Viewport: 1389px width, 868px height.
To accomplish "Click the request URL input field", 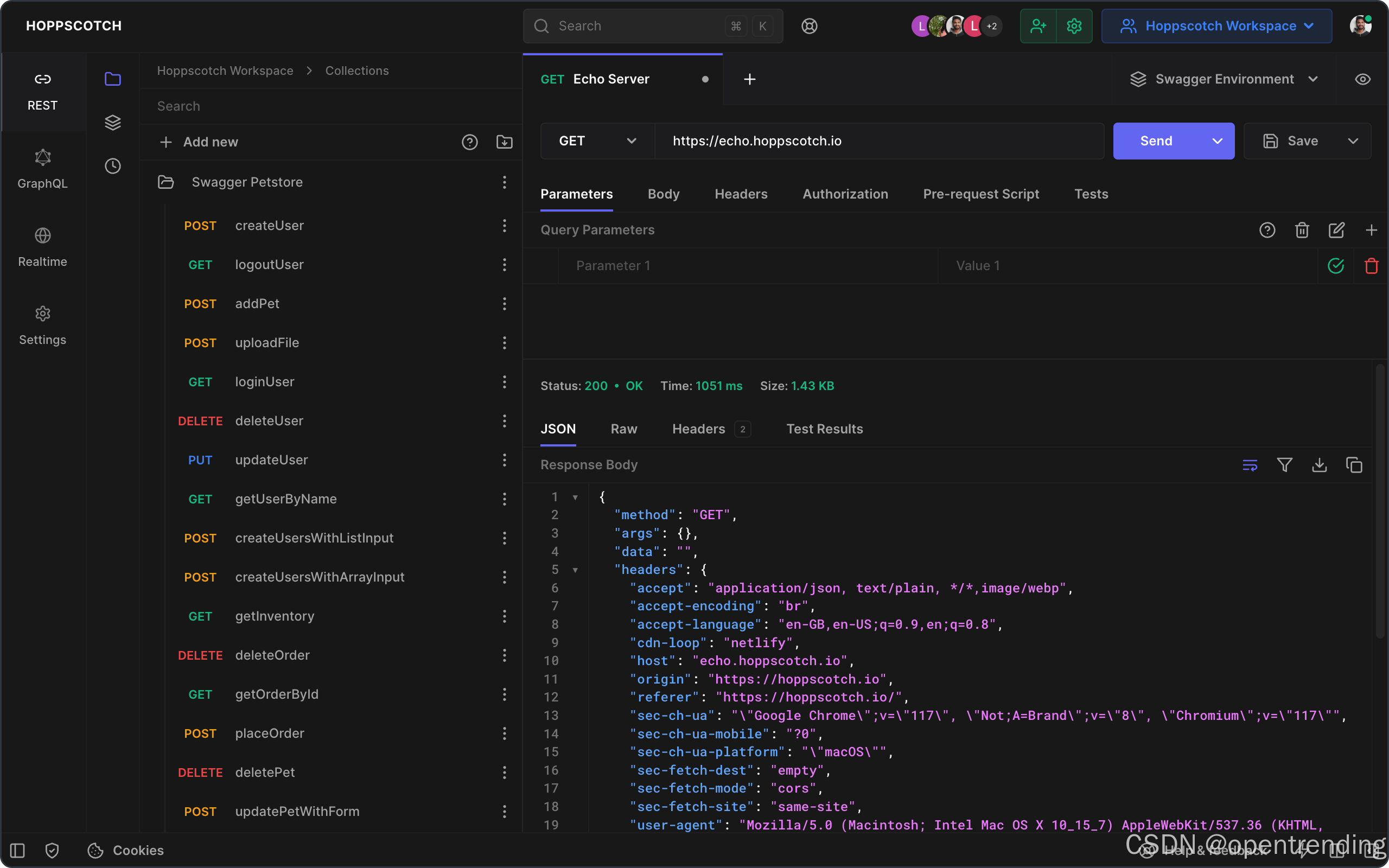I will pyautogui.click(x=878, y=141).
